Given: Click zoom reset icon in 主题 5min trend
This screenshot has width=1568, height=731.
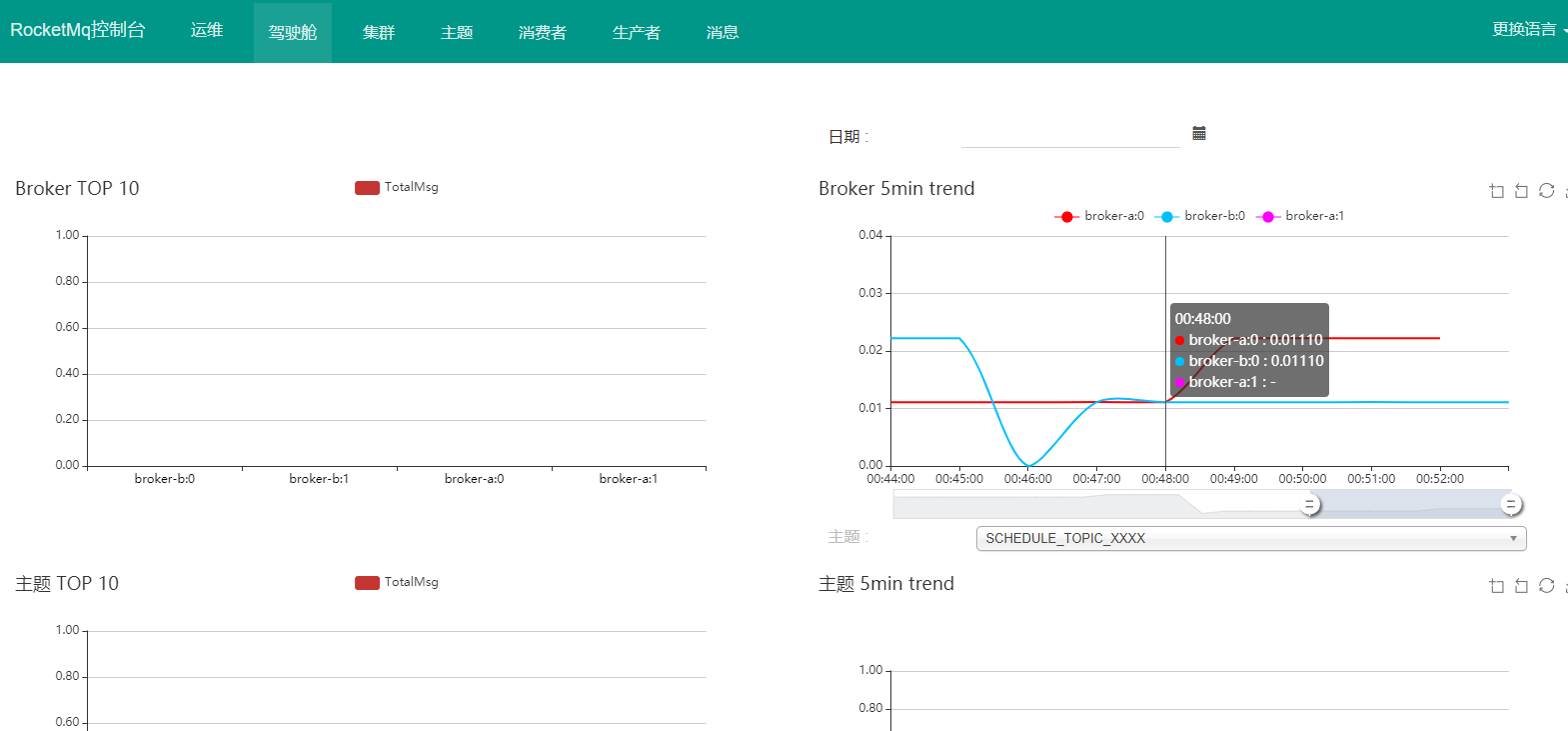Looking at the screenshot, I should 1521,586.
